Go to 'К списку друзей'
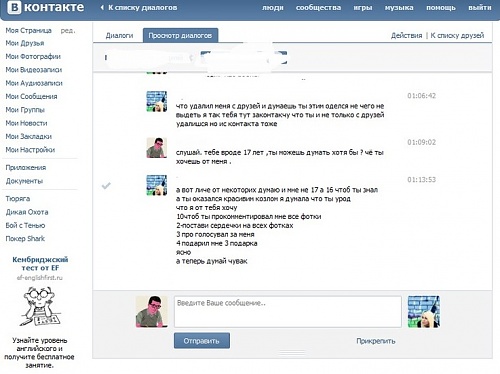500x374 pixels. pos(457,35)
